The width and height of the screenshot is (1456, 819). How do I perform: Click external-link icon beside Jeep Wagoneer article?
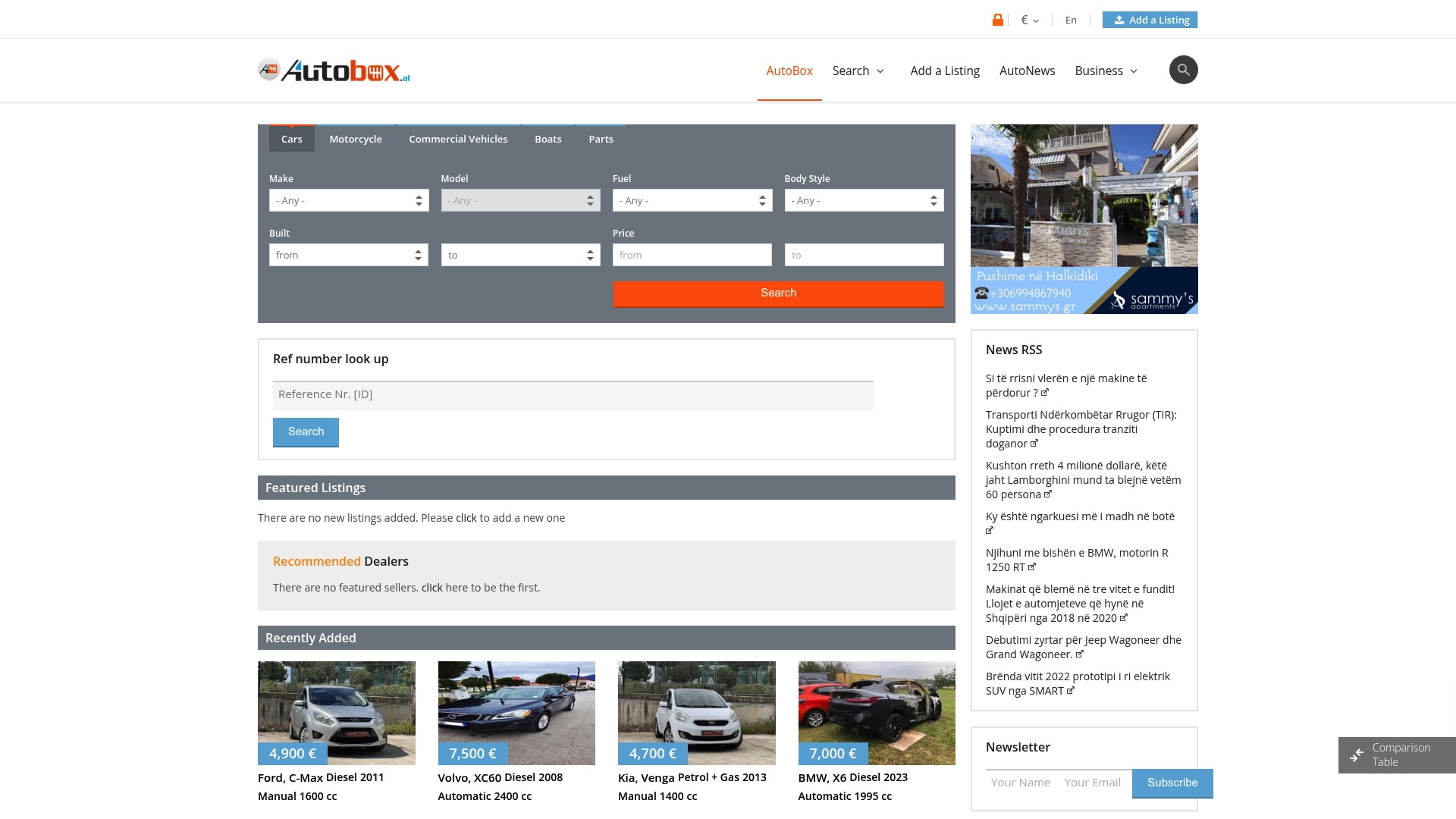pyautogui.click(x=1079, y=654)
